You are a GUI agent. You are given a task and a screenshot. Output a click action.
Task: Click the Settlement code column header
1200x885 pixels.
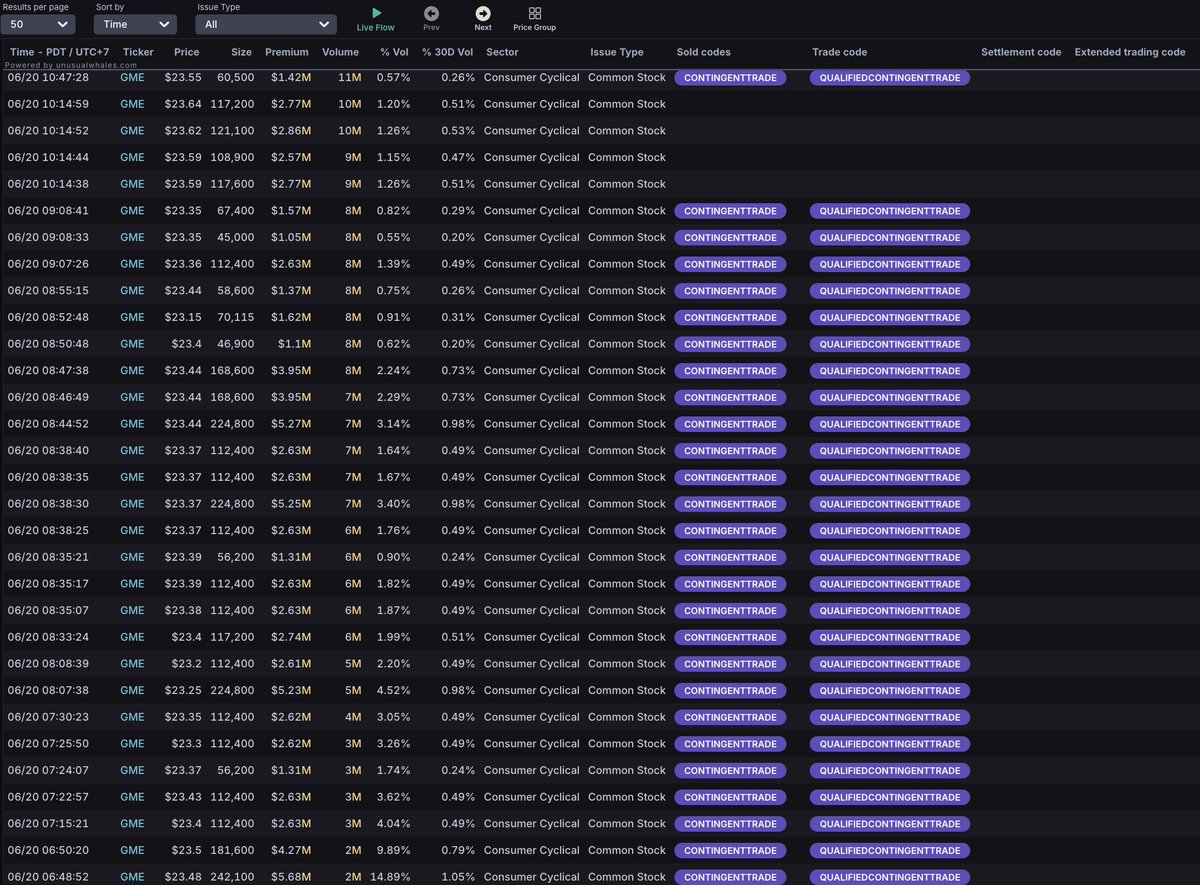click(1021, 51)
